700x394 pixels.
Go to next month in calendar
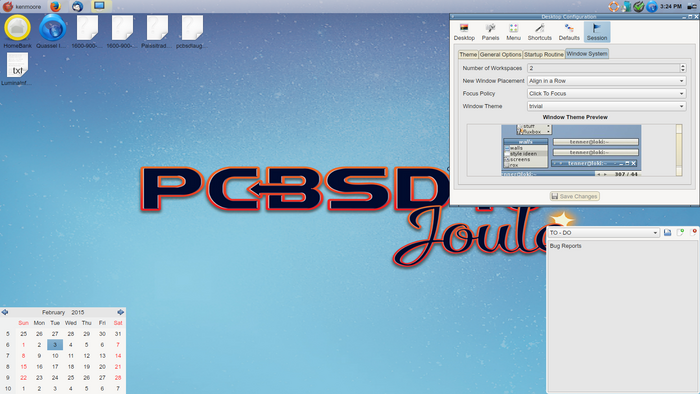click(x=121, y=312)
